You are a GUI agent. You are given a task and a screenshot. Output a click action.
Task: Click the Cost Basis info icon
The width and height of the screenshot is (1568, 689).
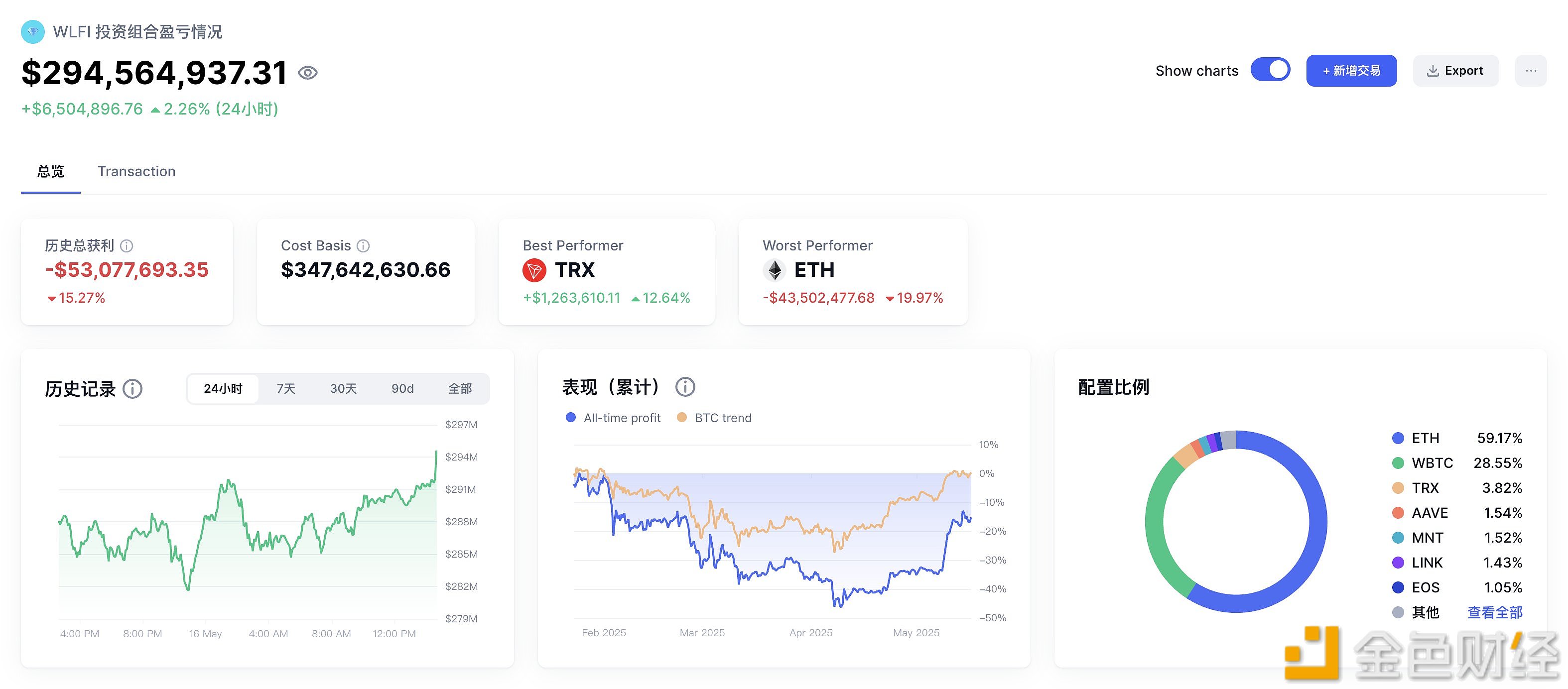[x=364, y=246]
